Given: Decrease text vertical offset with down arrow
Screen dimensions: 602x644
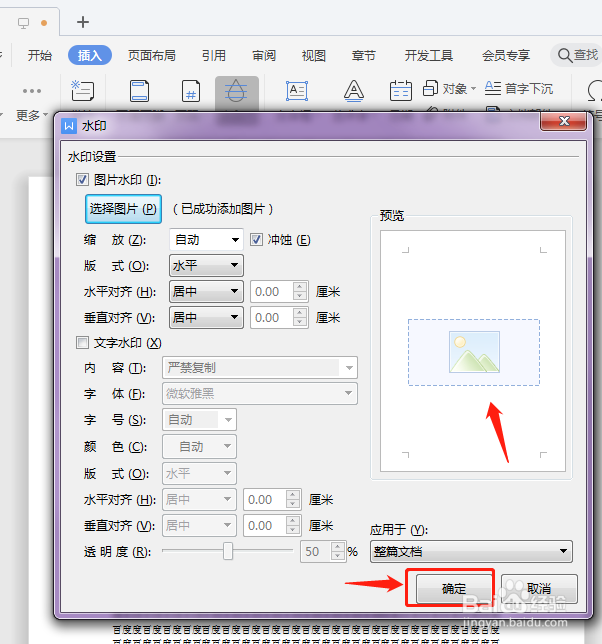Looking at the screenshot, I should 293,530.
